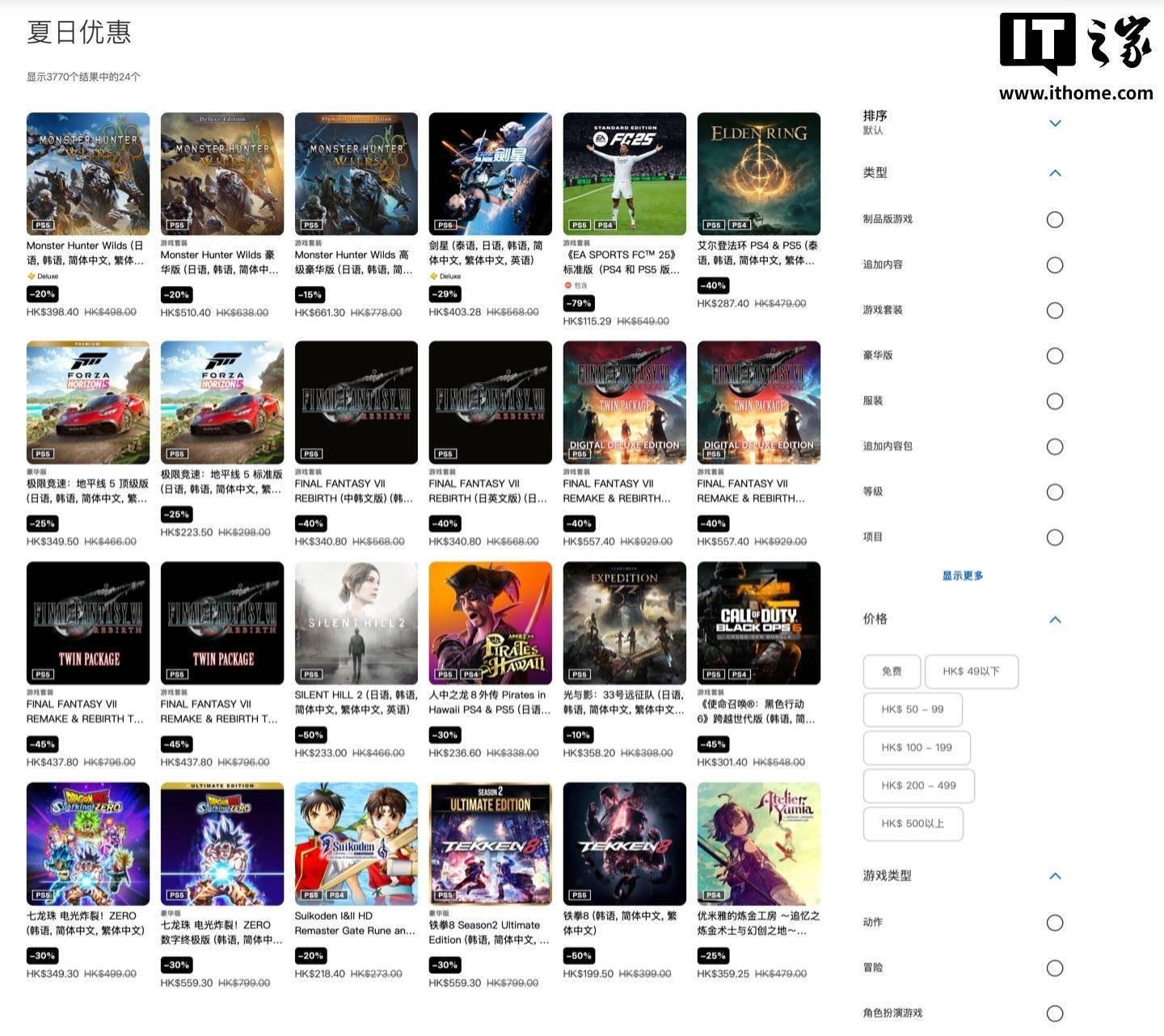
Task: Open the Expedition 33 game cover
Action: pos(625,623)
